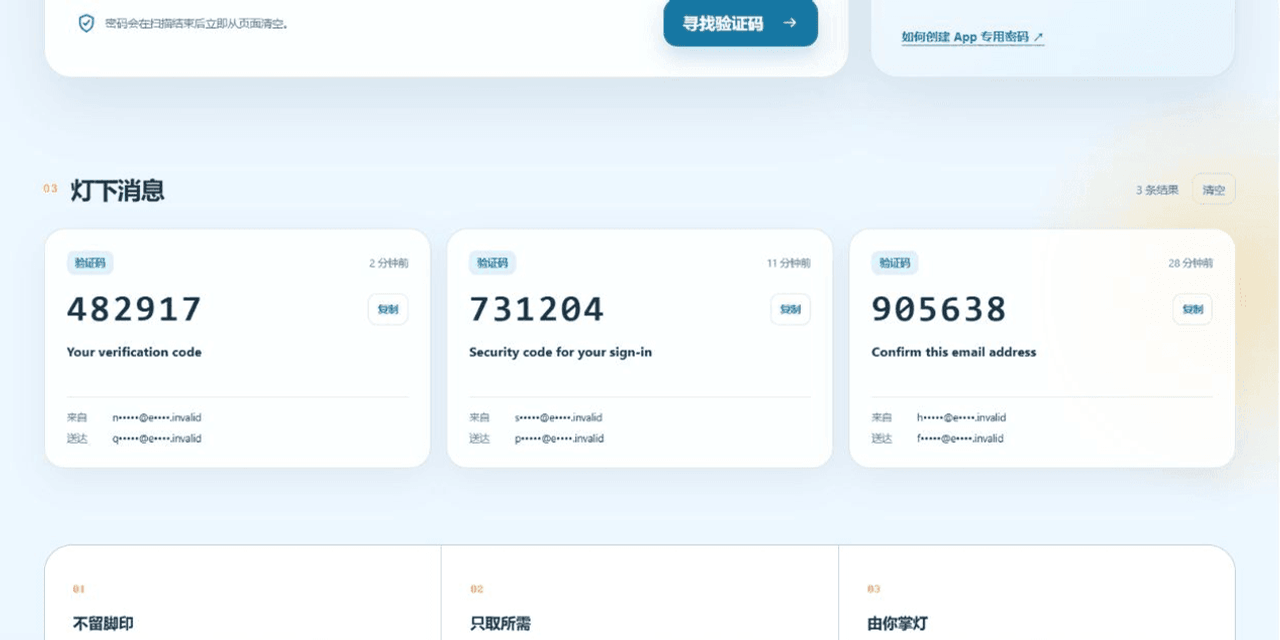
Task: Click the 2 分钟前 timestamp
Action: [388, 263]
